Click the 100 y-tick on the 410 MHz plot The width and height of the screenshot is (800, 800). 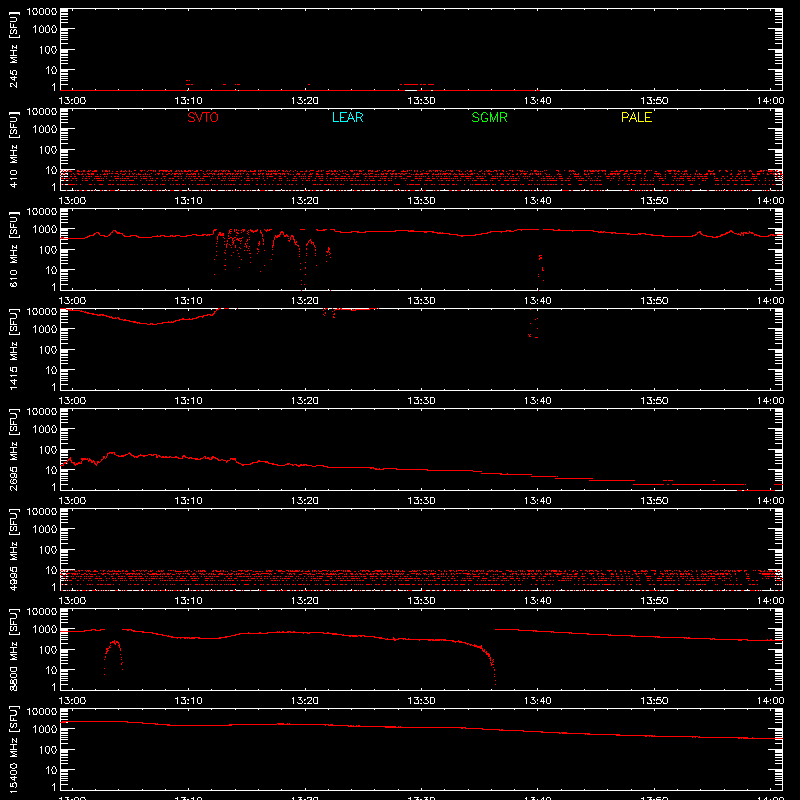pyautogui.click(x=49, y=150)
